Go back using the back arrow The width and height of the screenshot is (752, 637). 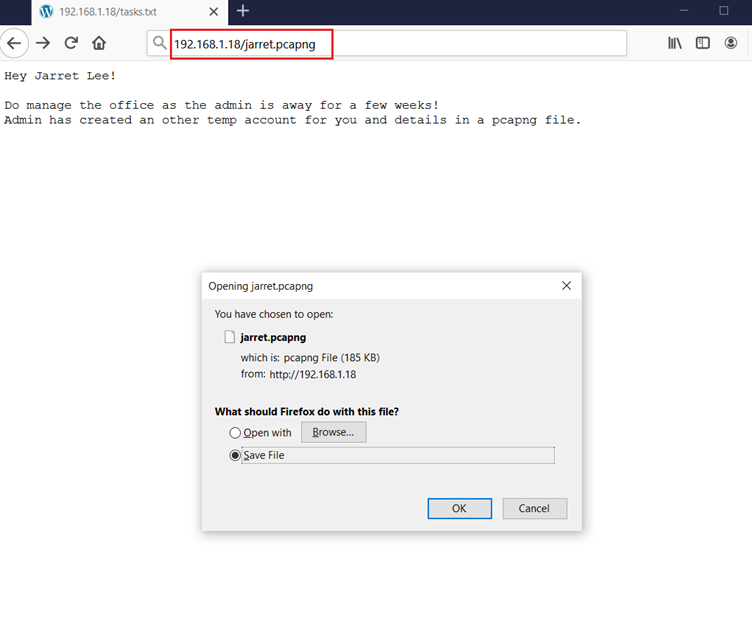coord(14,43)
